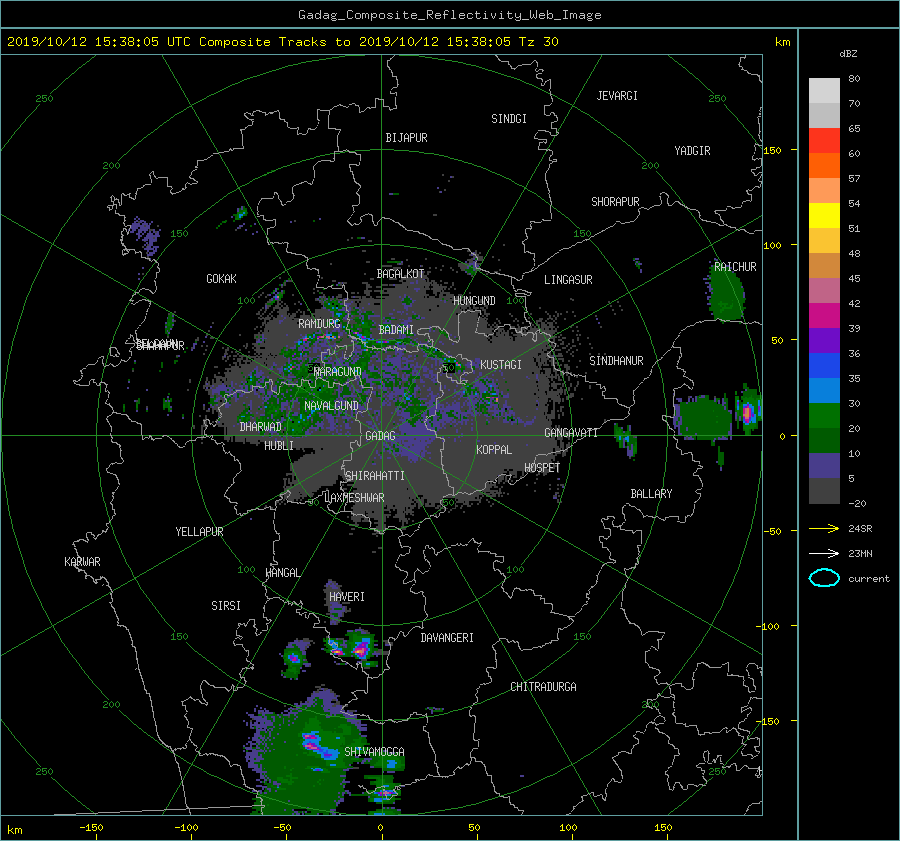The image size is (900, 841).
Task: Click the SHORAPUR city label
Action: point(615,202)
